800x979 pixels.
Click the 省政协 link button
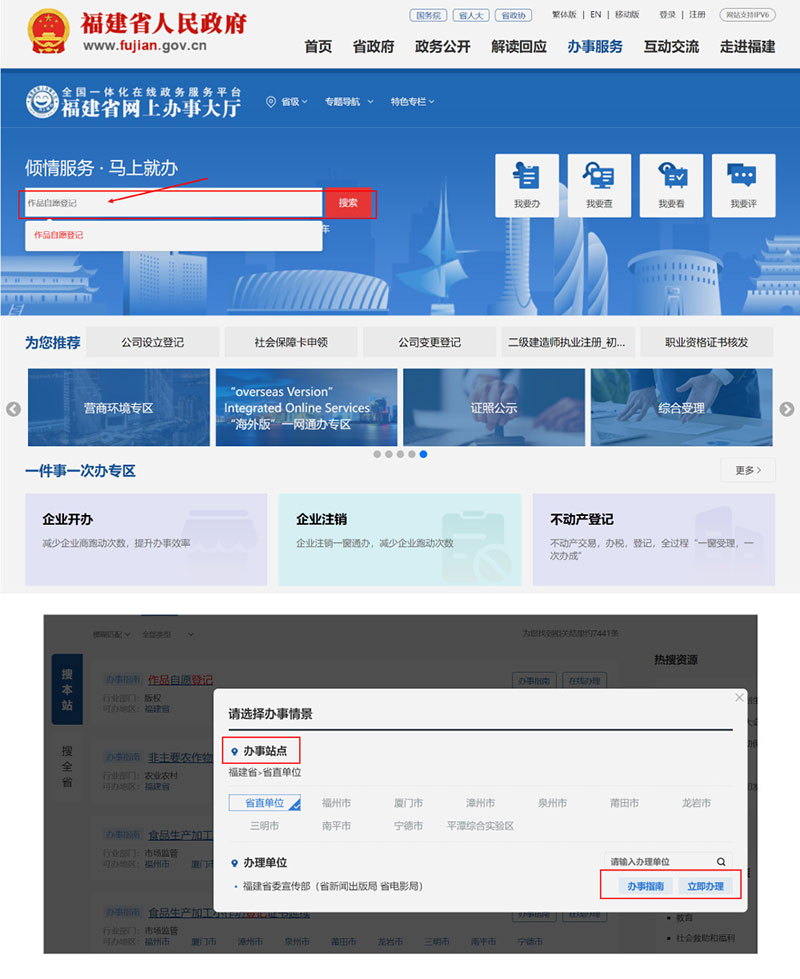point(513,16)
